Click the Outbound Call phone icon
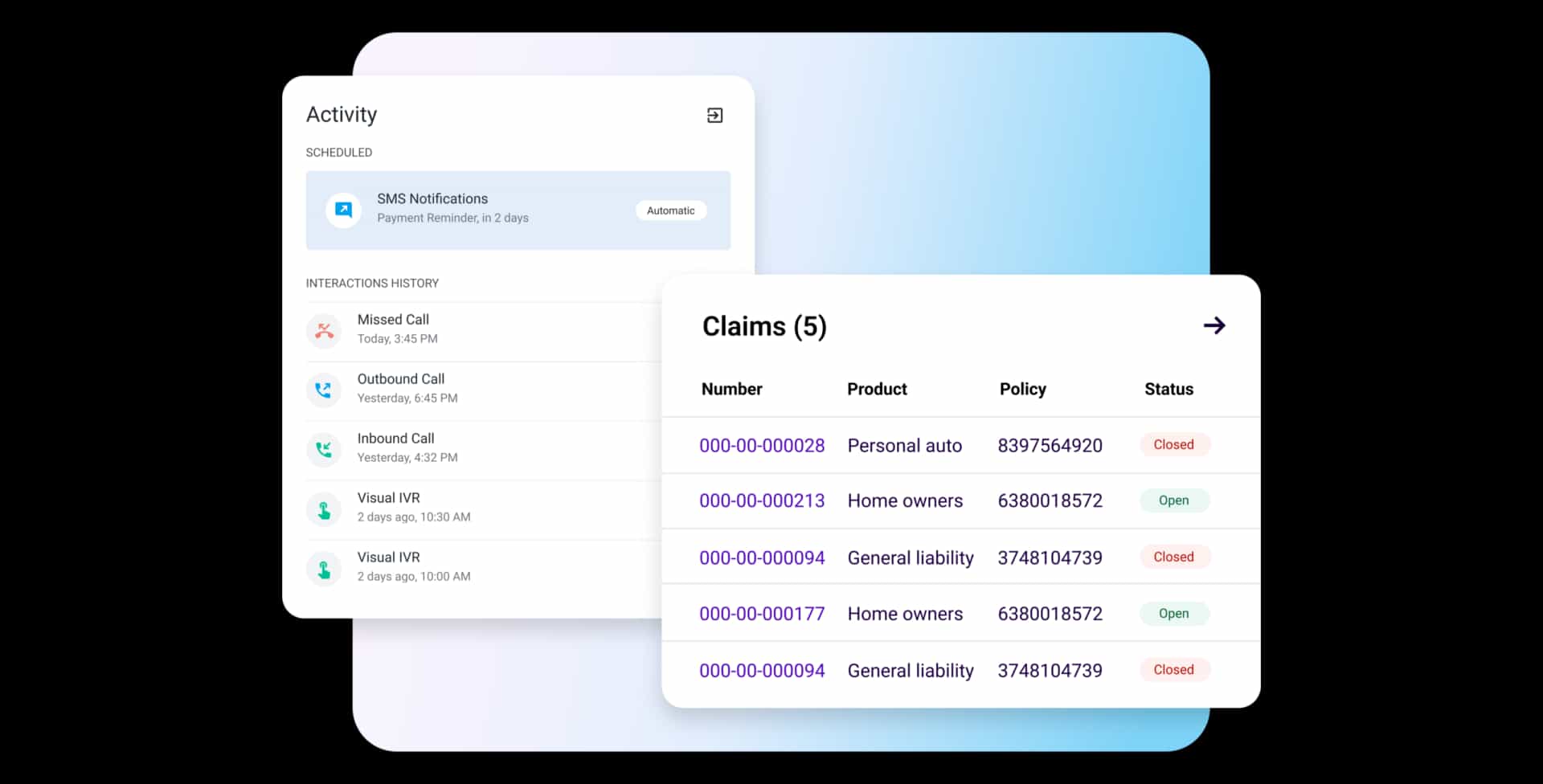The image size is (1543, 784). (x=324, y=390)
